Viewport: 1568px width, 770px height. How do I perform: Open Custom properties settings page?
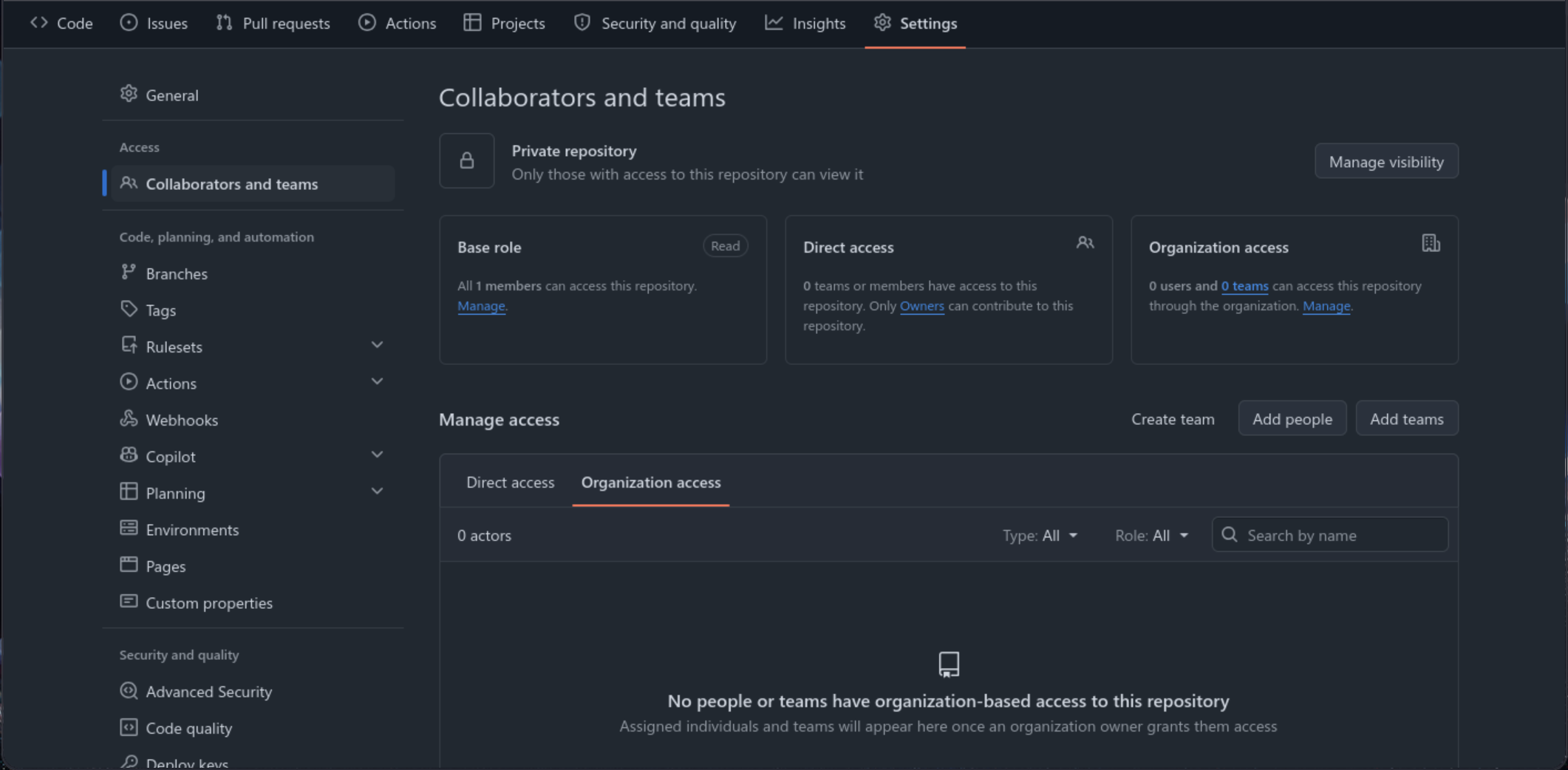pyautogui.click(x=253, y=603)
